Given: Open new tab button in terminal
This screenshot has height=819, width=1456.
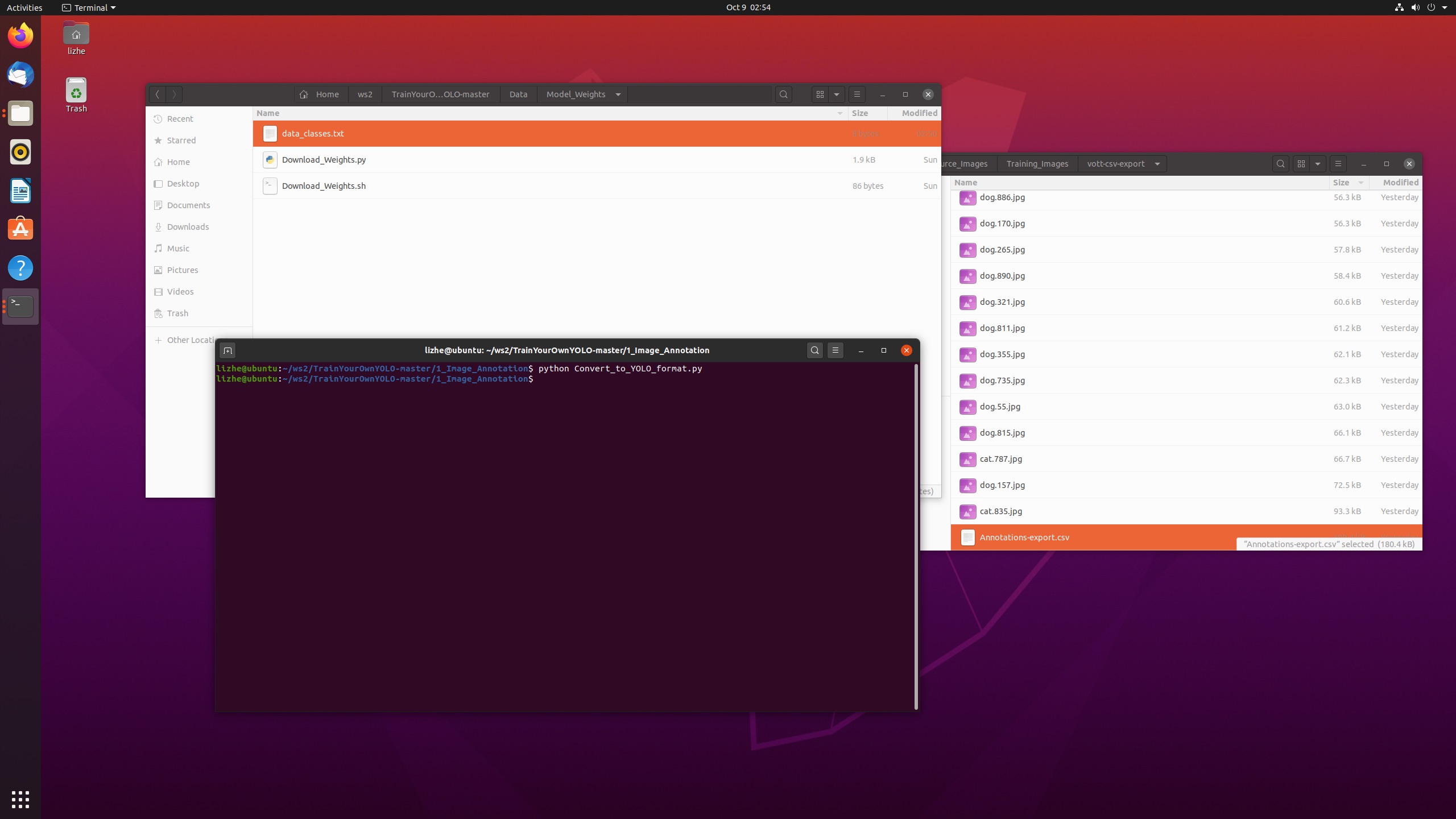Looking at the screenshot, I should tap(227, 350).
